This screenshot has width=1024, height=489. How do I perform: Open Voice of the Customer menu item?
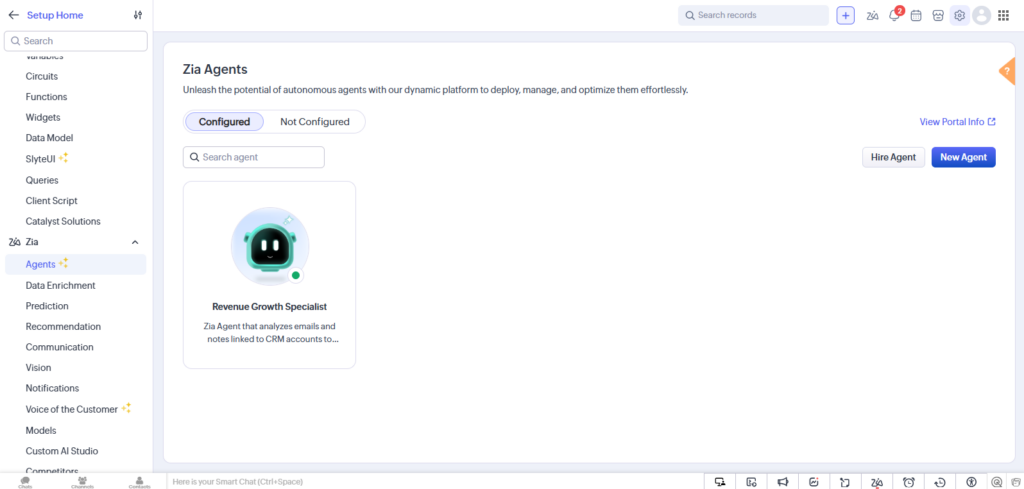[72, 409]
